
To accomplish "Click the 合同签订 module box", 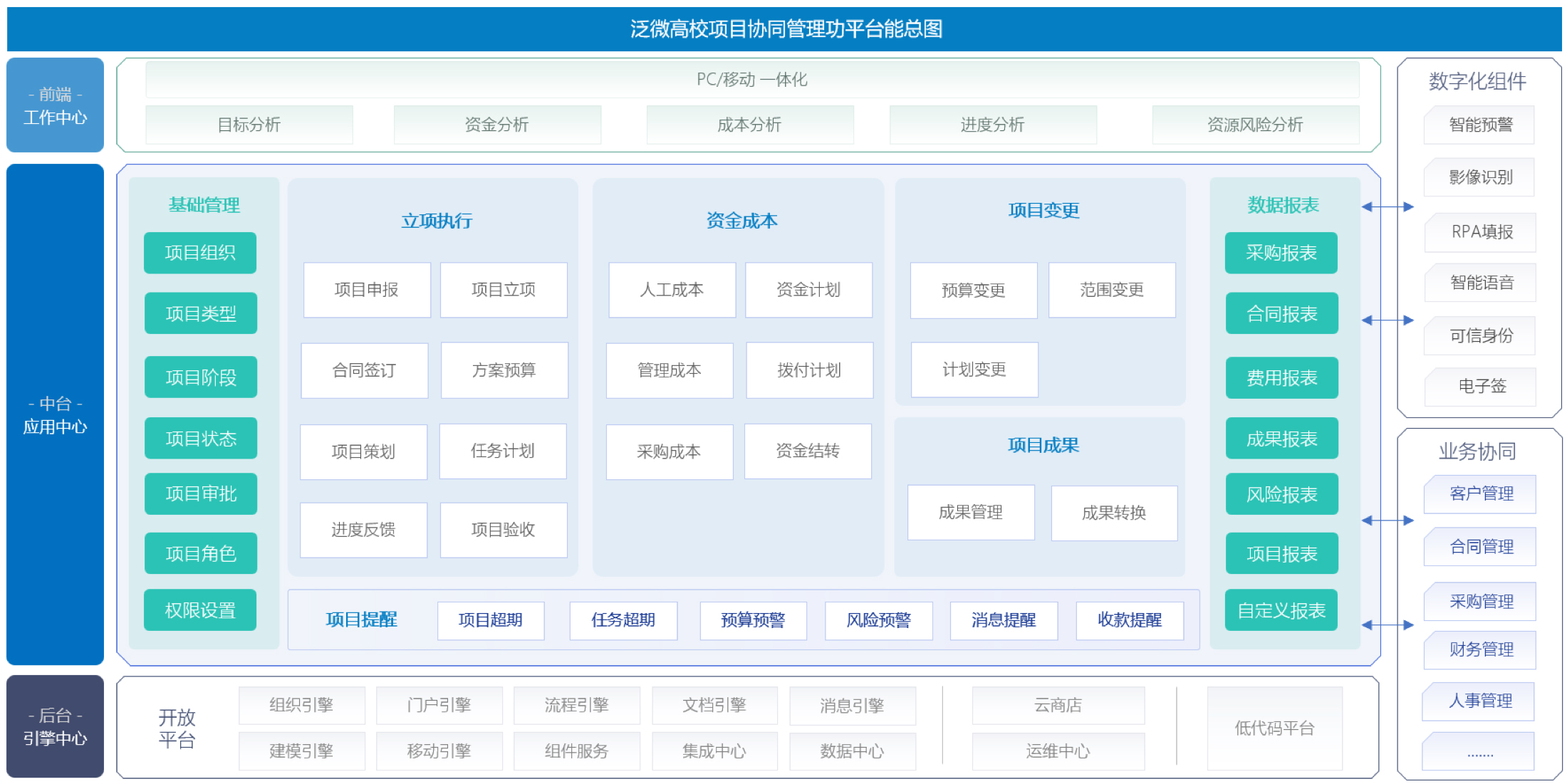I will tap(364, 370).
